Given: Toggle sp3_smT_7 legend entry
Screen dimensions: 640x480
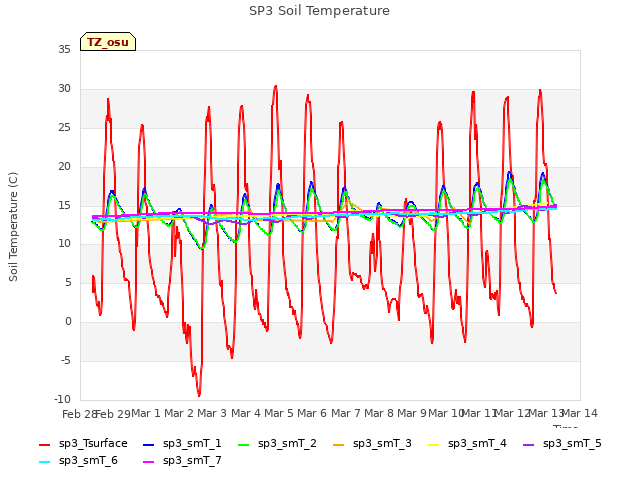Looking at the screenshot, I should [x=182, y=461].
